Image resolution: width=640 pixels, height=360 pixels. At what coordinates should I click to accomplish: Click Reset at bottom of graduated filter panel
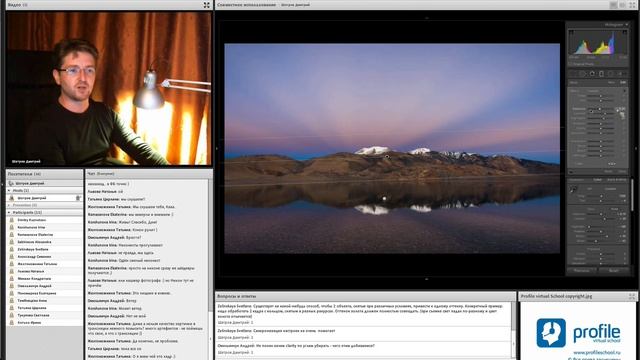pyautogui.click(x=608, y=171)
